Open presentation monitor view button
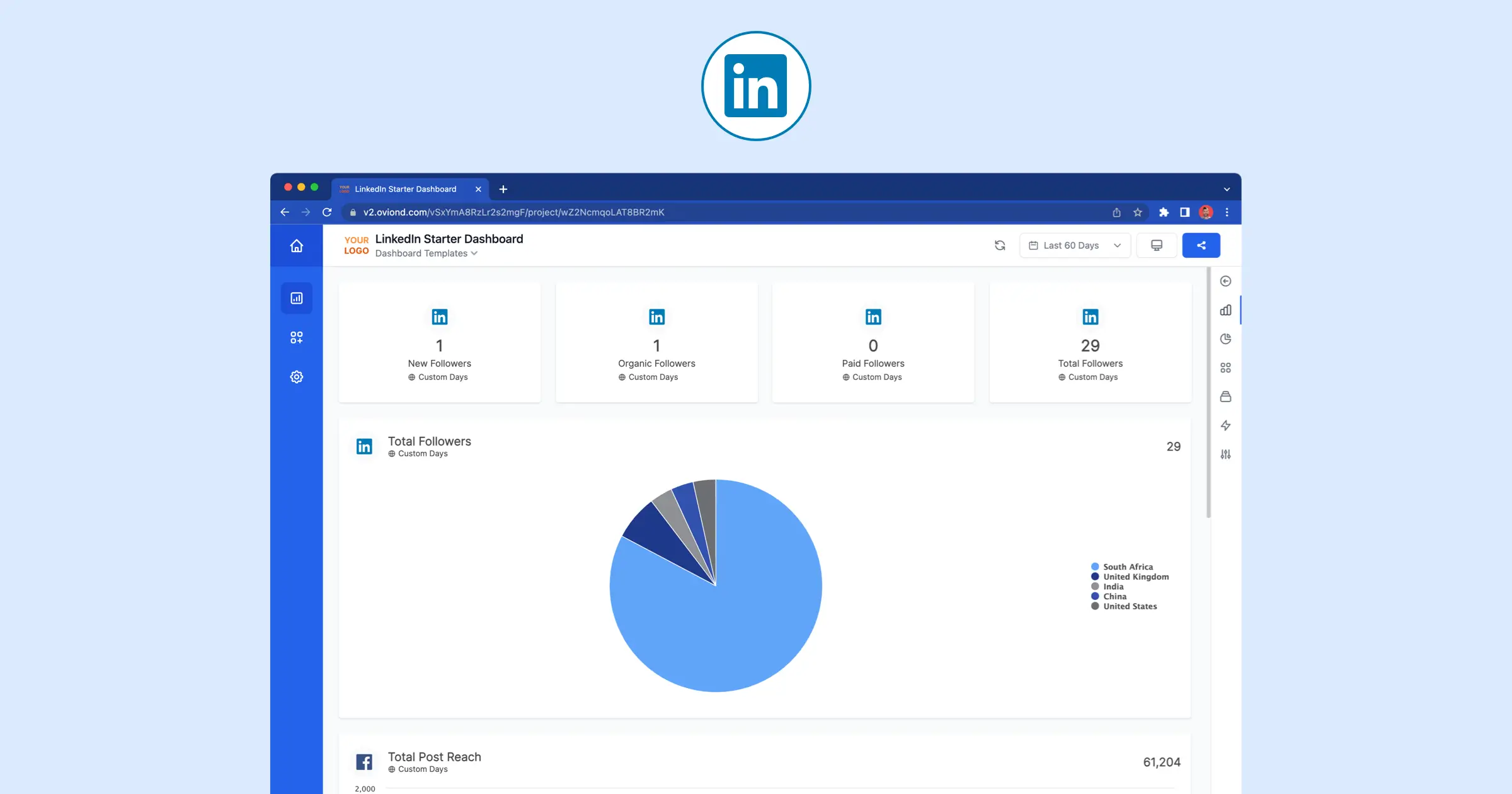This screenshot has height=794, width=1512. tap(1157, 245)
